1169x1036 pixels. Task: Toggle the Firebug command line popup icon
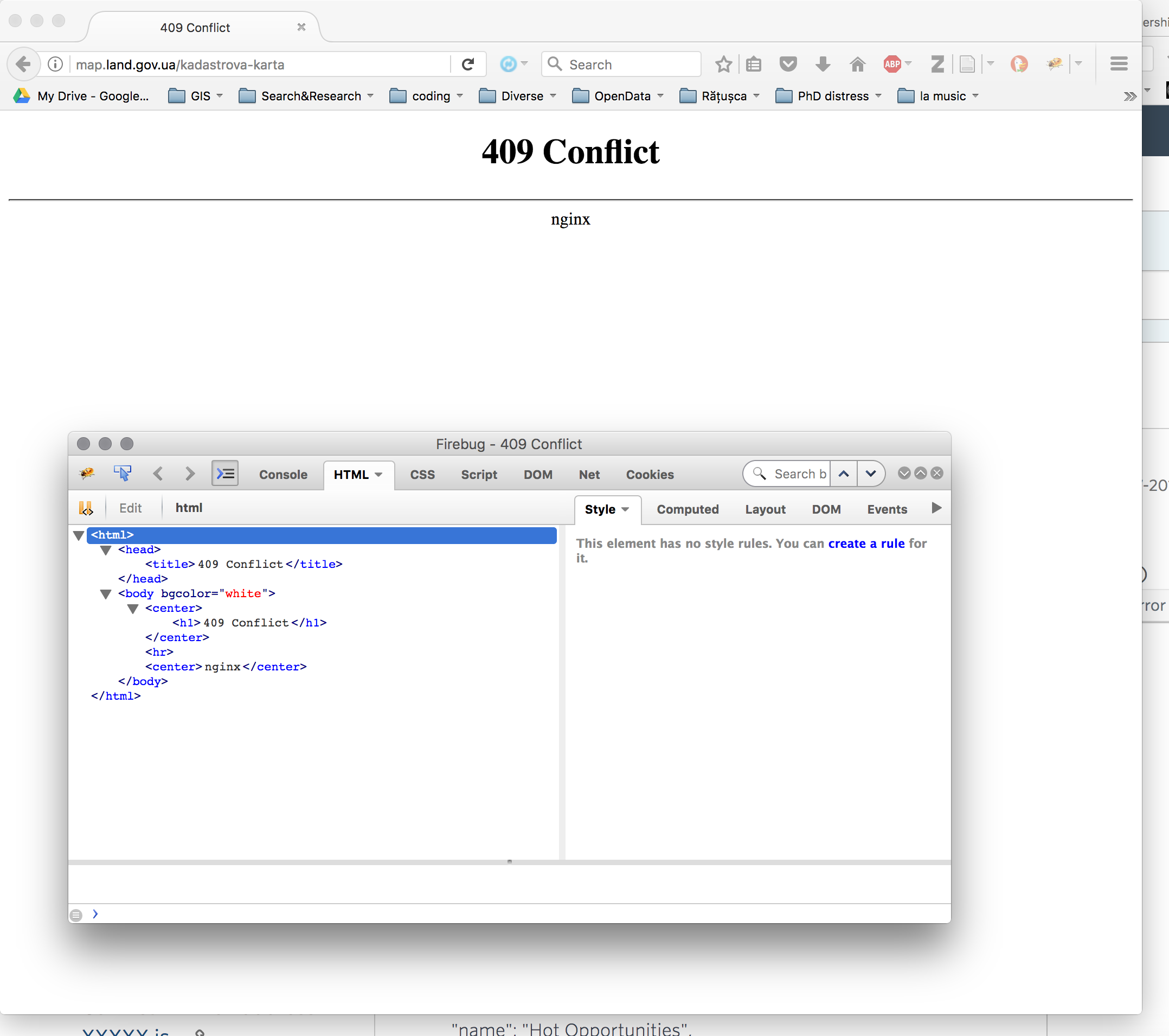pyautogui.click(x=225, y=473)
